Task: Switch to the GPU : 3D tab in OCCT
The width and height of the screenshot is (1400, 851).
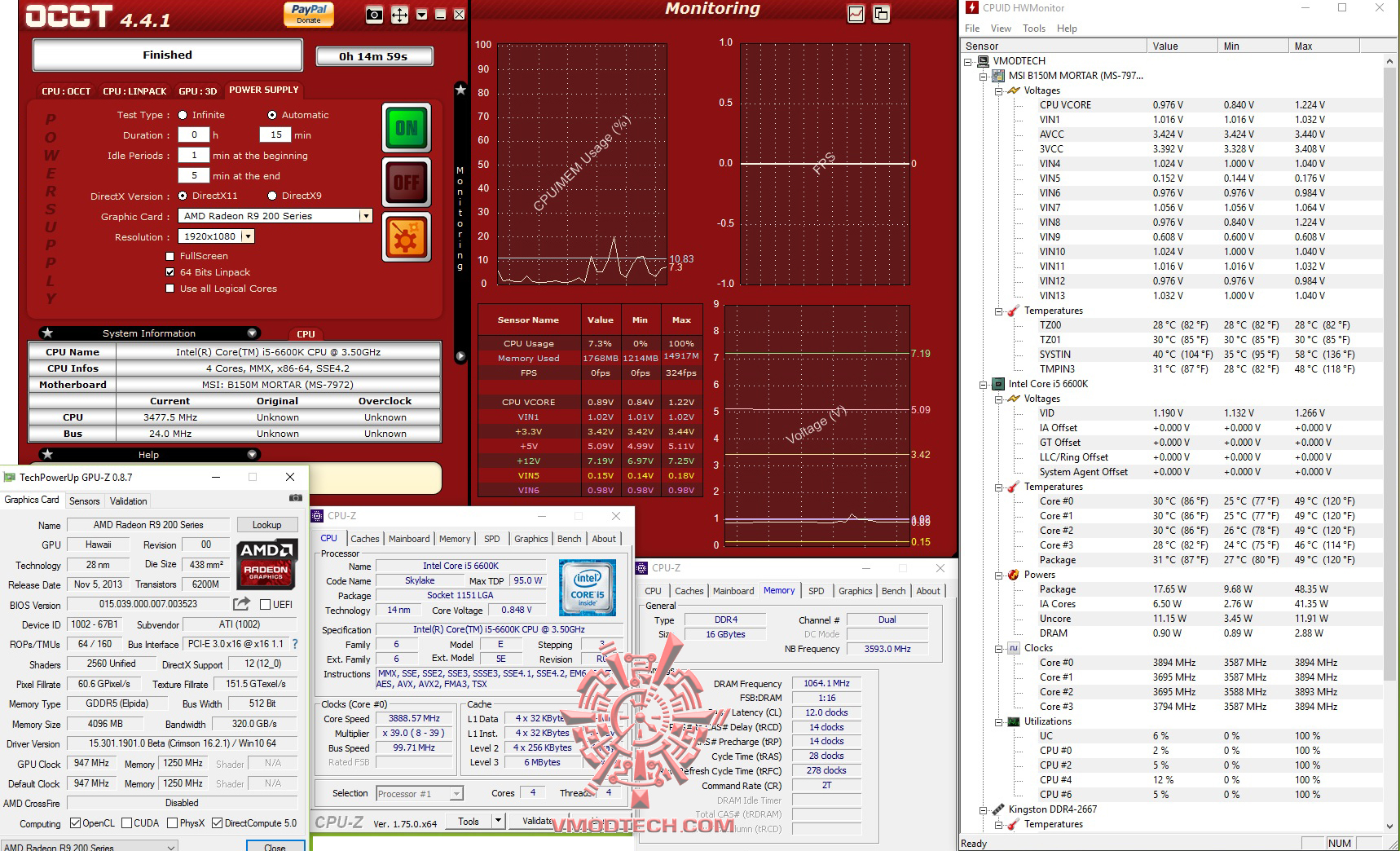Action: click(198, 91)
